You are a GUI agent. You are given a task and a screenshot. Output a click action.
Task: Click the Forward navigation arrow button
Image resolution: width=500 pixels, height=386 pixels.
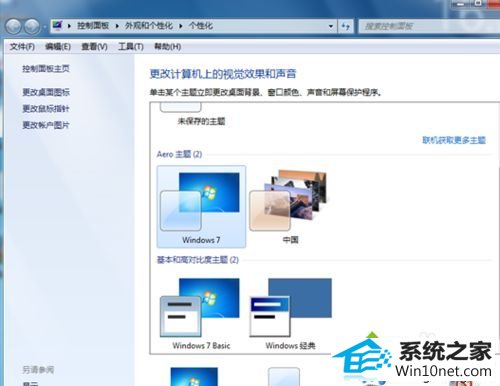click(x=32, y=26)
